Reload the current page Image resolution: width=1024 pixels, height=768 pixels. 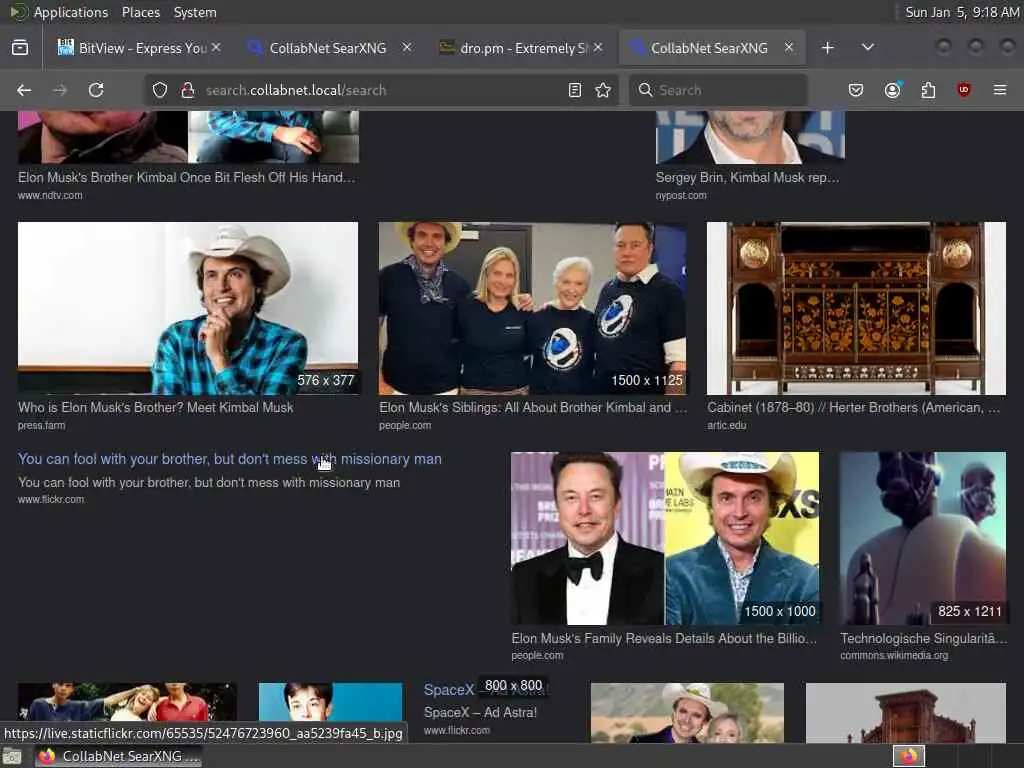96,90
